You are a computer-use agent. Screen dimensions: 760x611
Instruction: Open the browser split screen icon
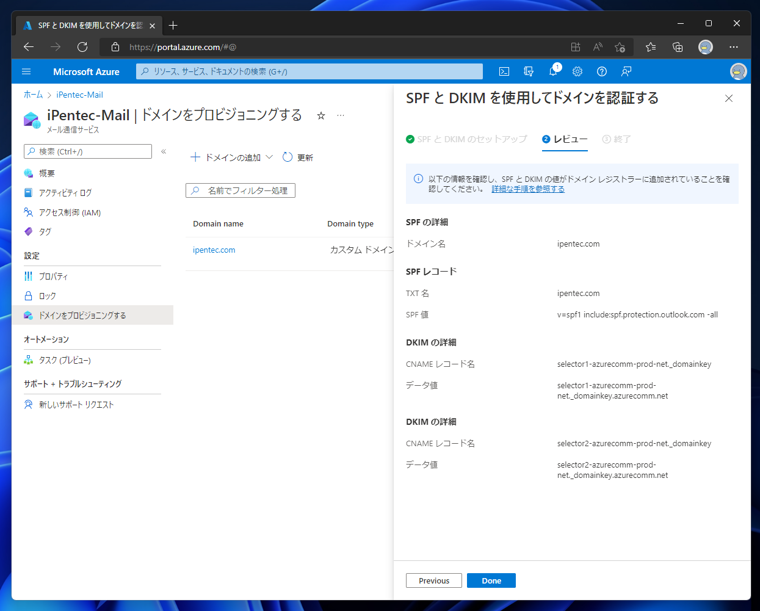(x=575, y=47)
